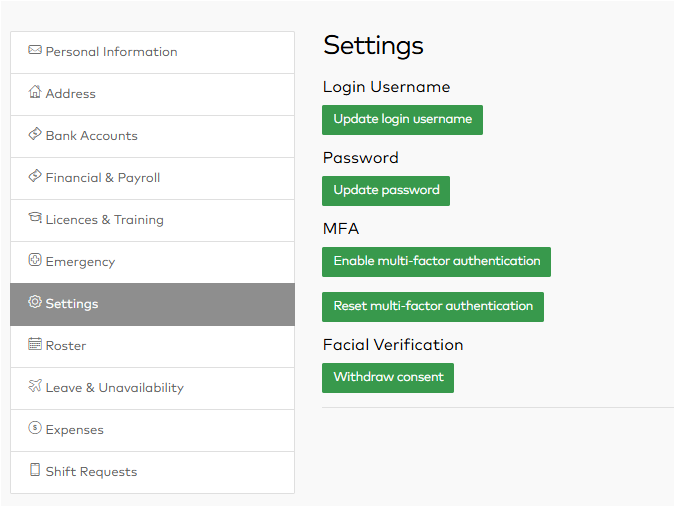This screenshot has height=507, width=675.
Task: Open the Personal Information menu item
Action: click(x=152, y=53)
